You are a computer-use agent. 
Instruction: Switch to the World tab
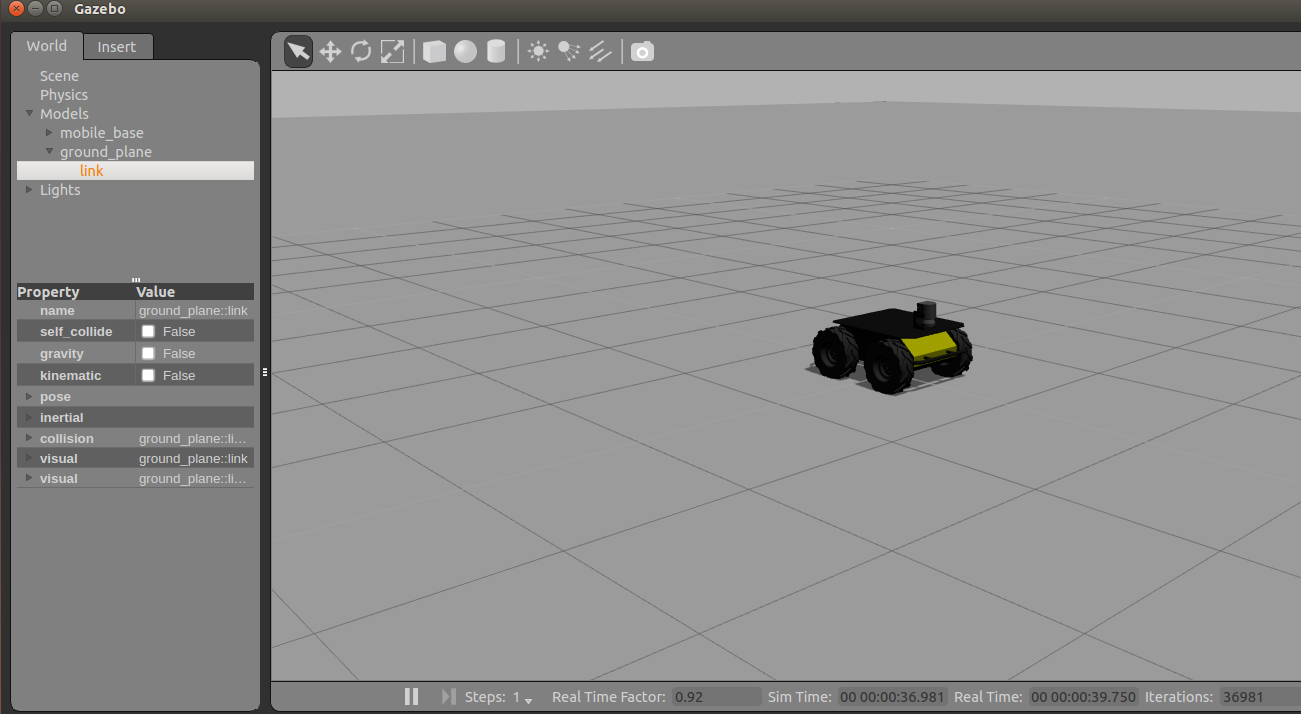(47, 46)
